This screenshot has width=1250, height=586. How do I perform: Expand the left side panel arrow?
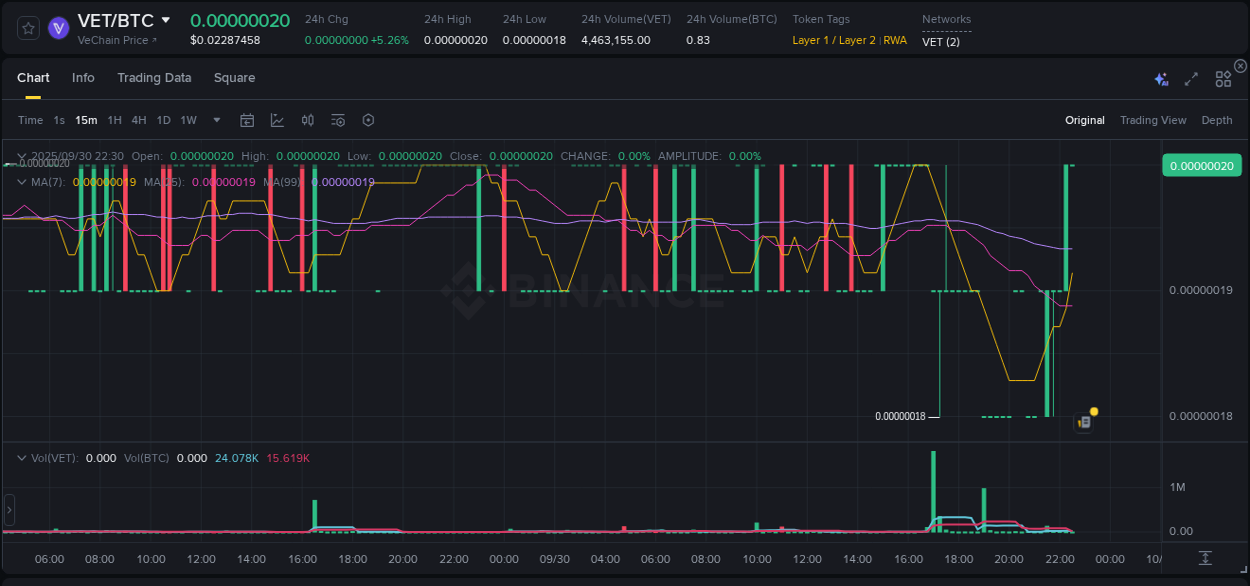coord(9,510)
